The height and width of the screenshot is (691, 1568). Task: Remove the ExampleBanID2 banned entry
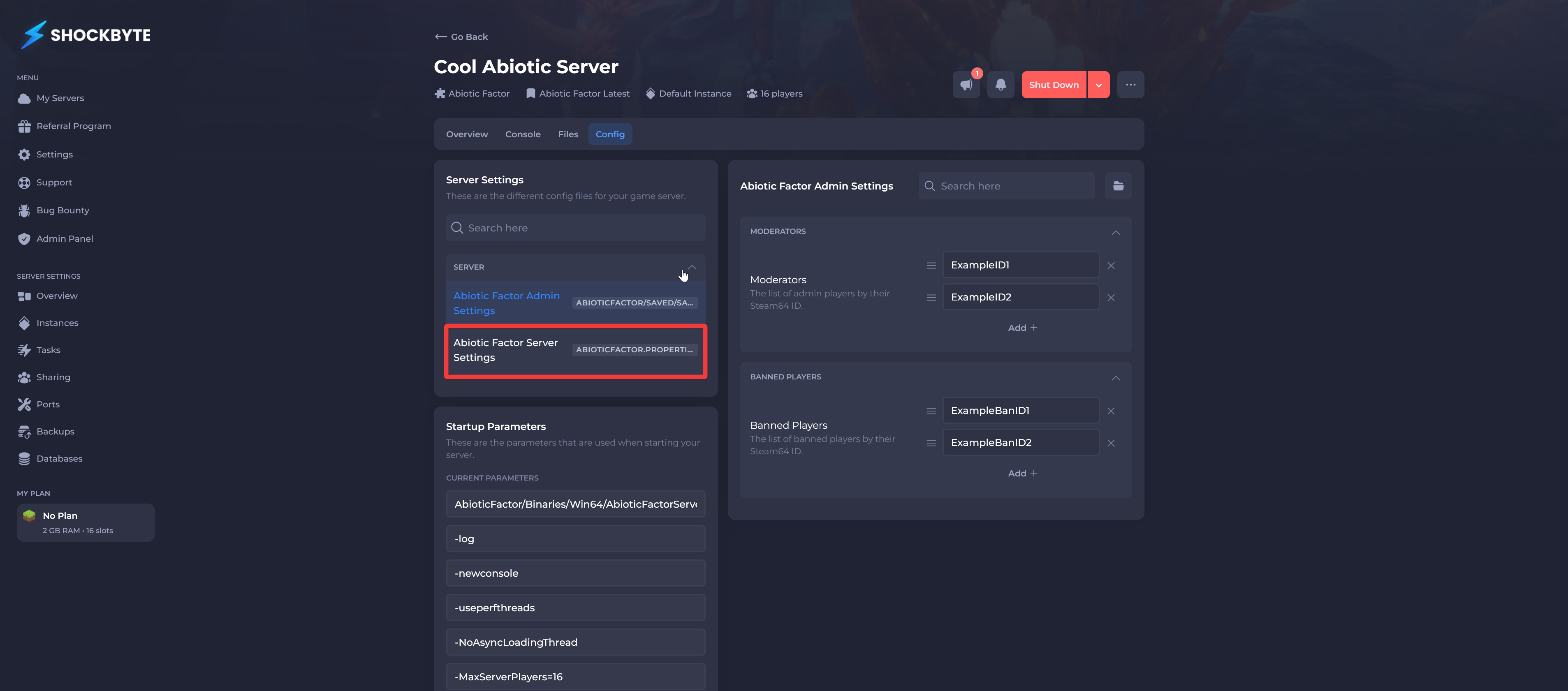pyautogui.click(x=1111, y=443)
